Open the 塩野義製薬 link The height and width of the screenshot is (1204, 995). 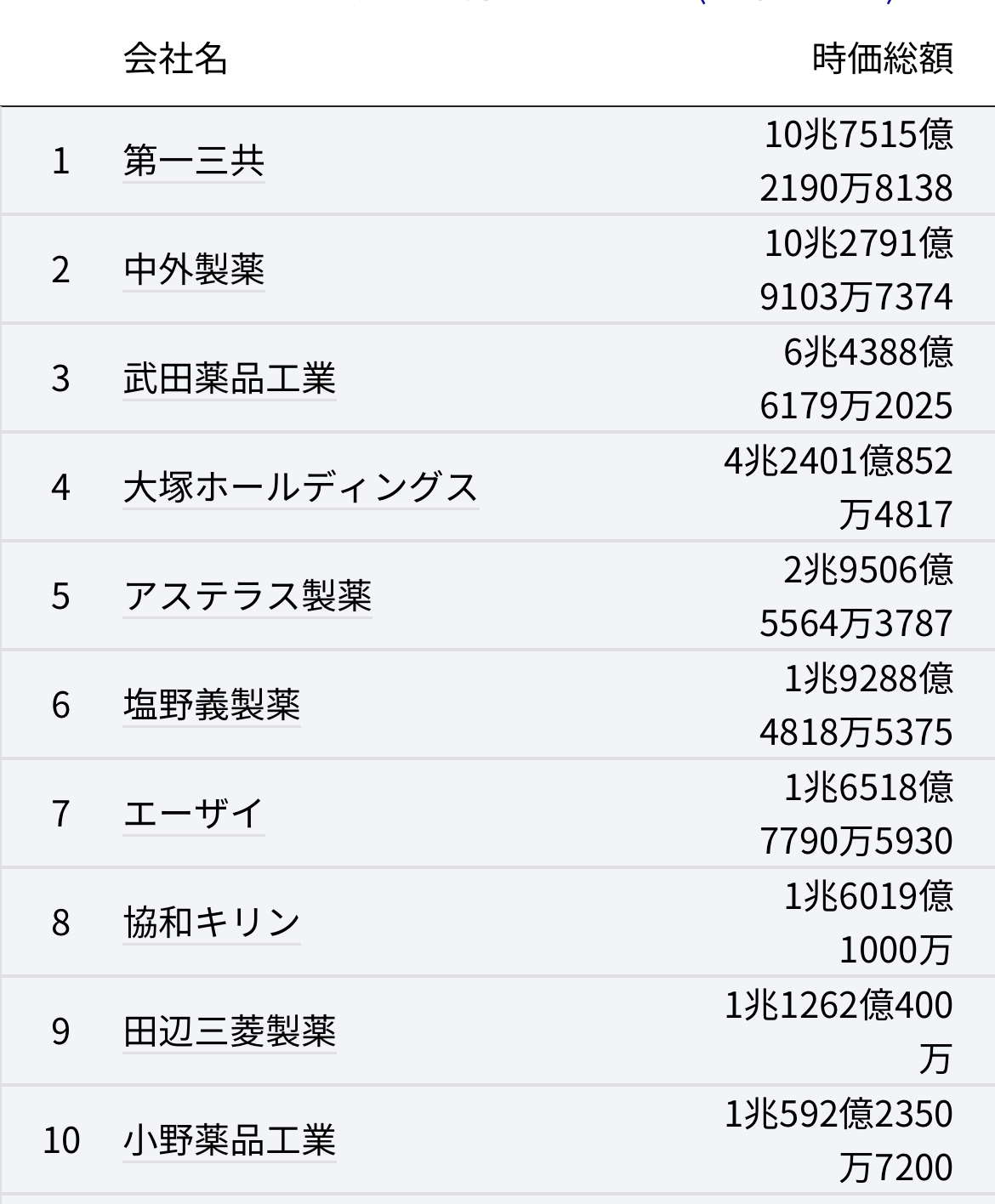[211, 705]
